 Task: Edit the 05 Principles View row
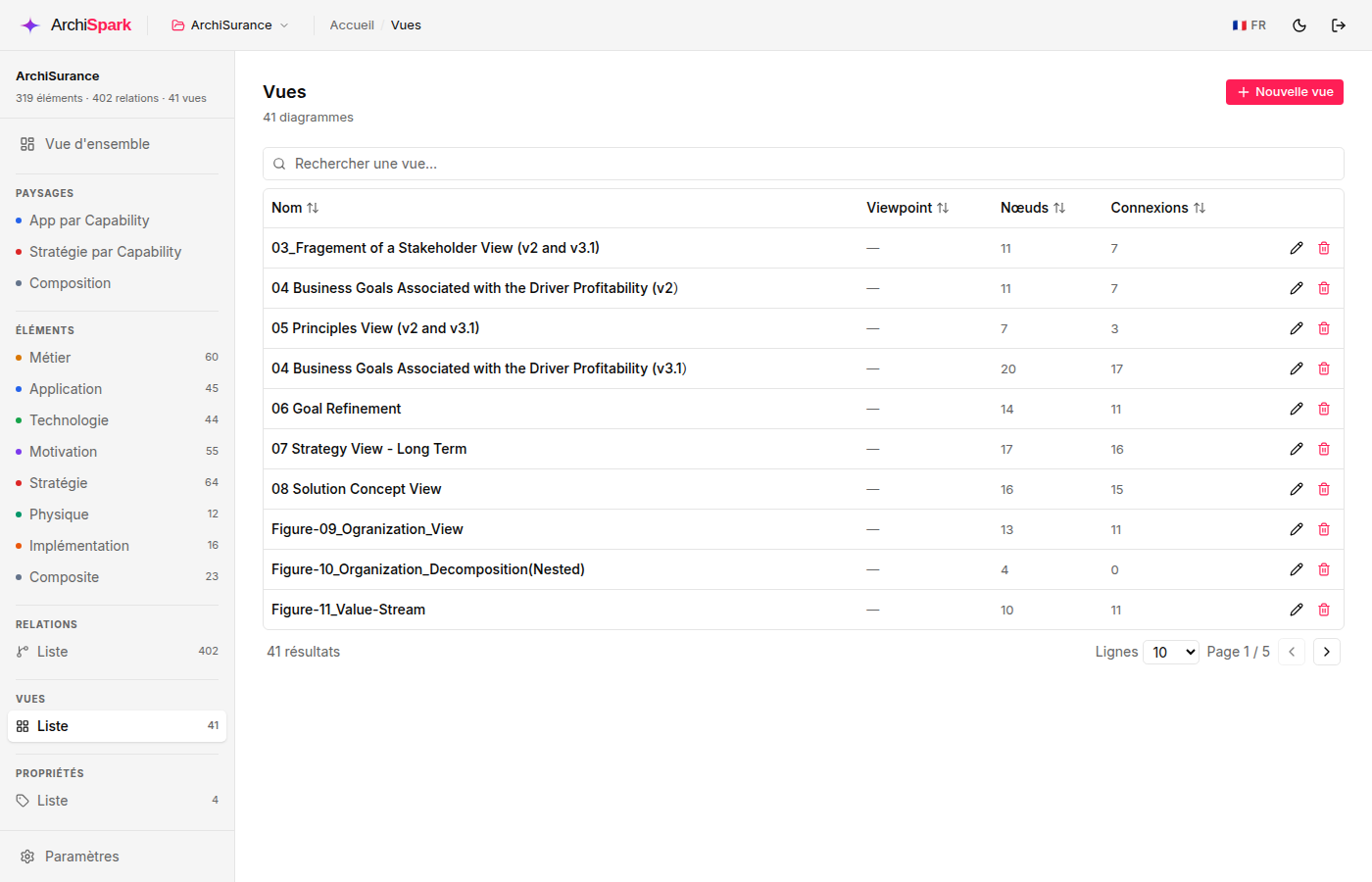coord(1297,328)
